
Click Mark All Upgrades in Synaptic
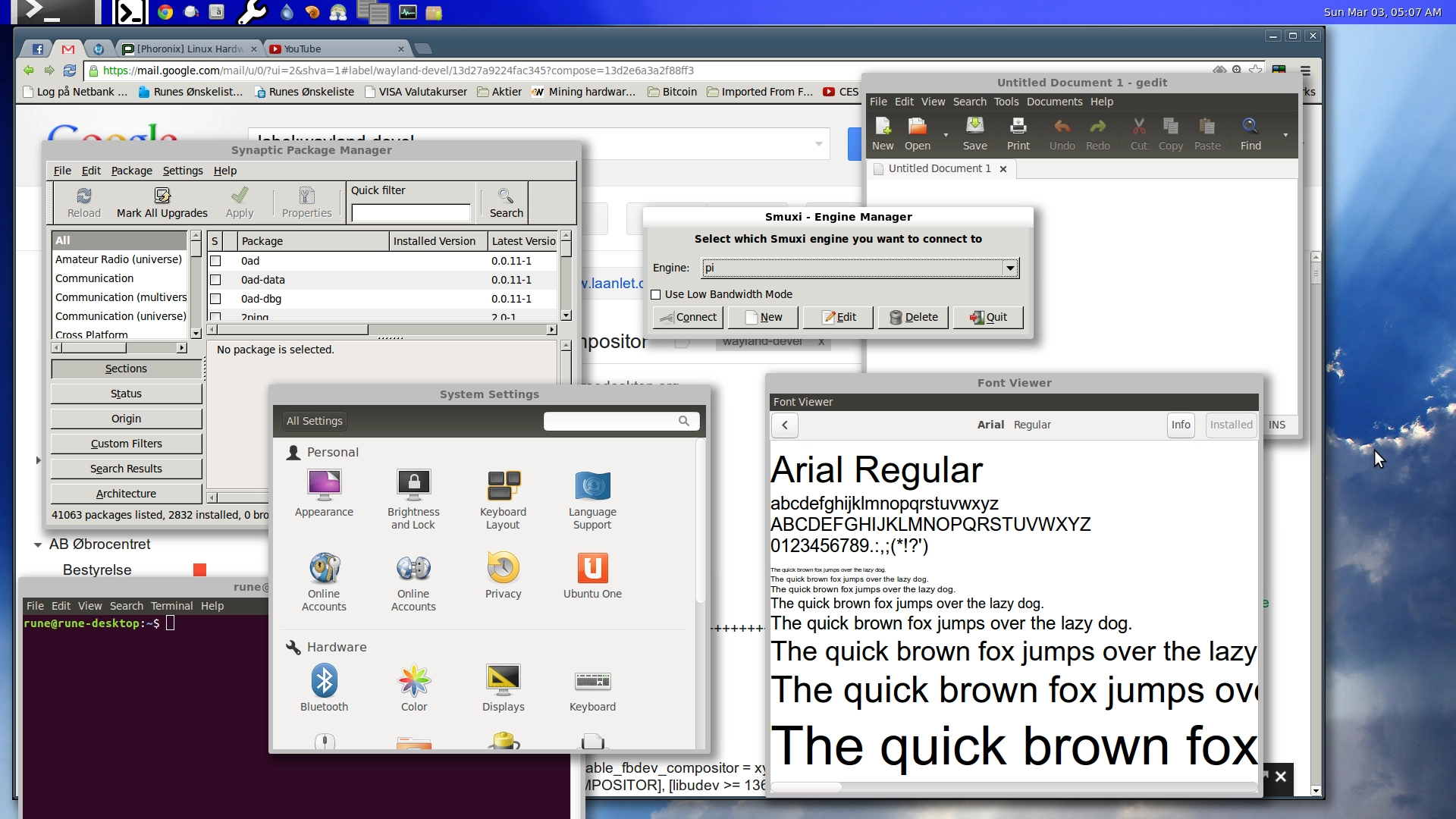[x=162, y=201]
